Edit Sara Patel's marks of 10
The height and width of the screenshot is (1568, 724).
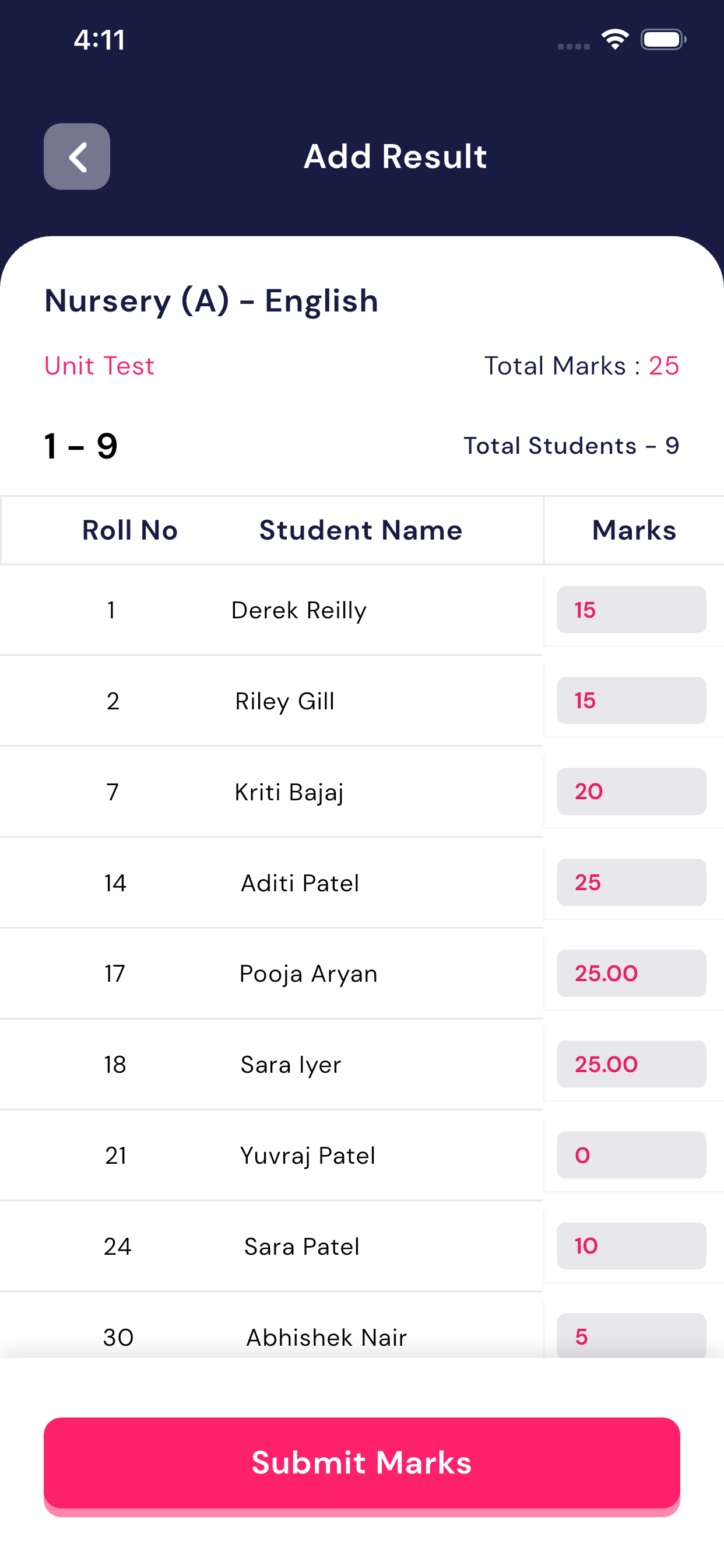[631, 1245]
